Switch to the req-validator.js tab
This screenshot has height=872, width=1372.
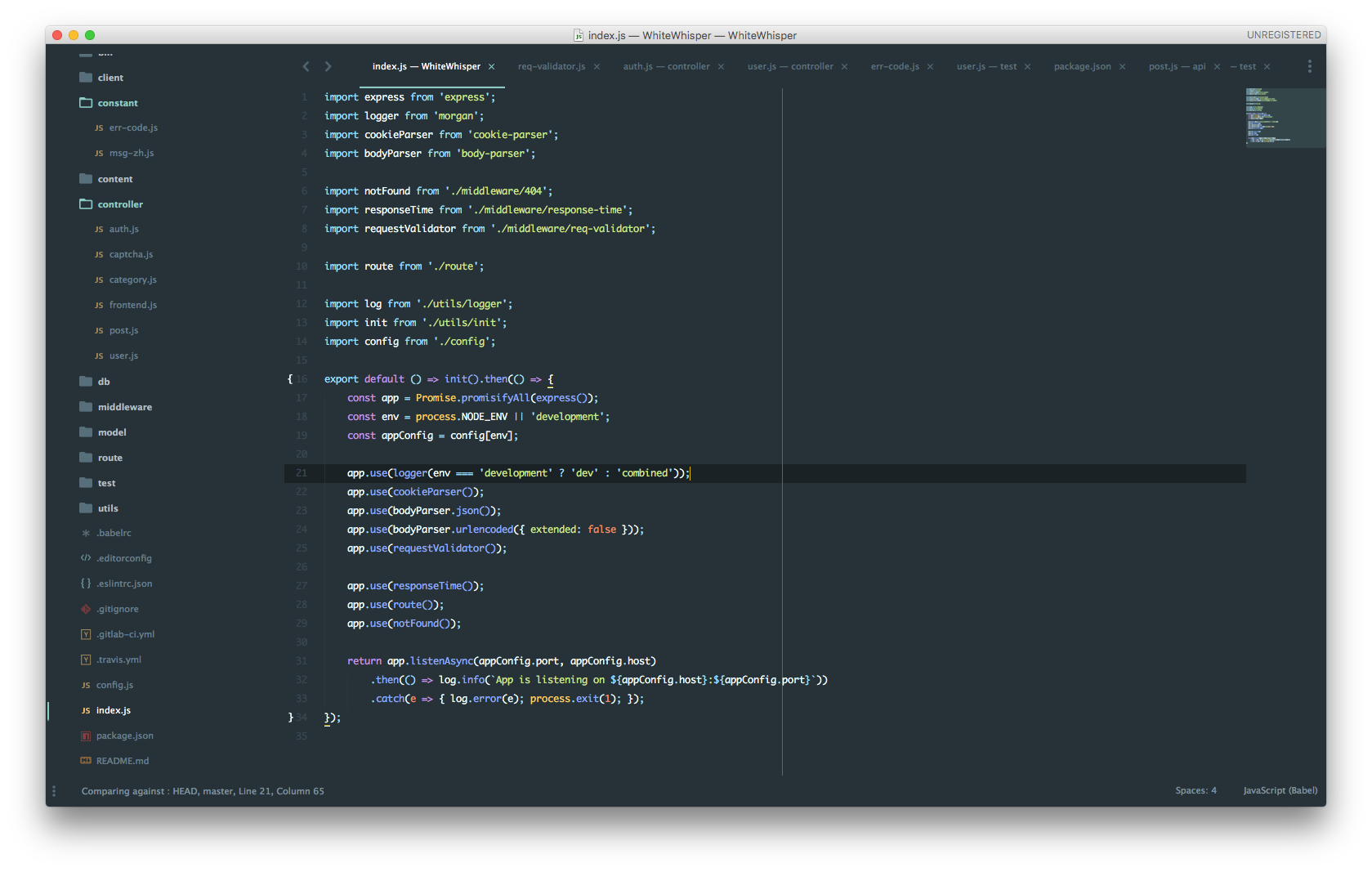pos(552,66)
